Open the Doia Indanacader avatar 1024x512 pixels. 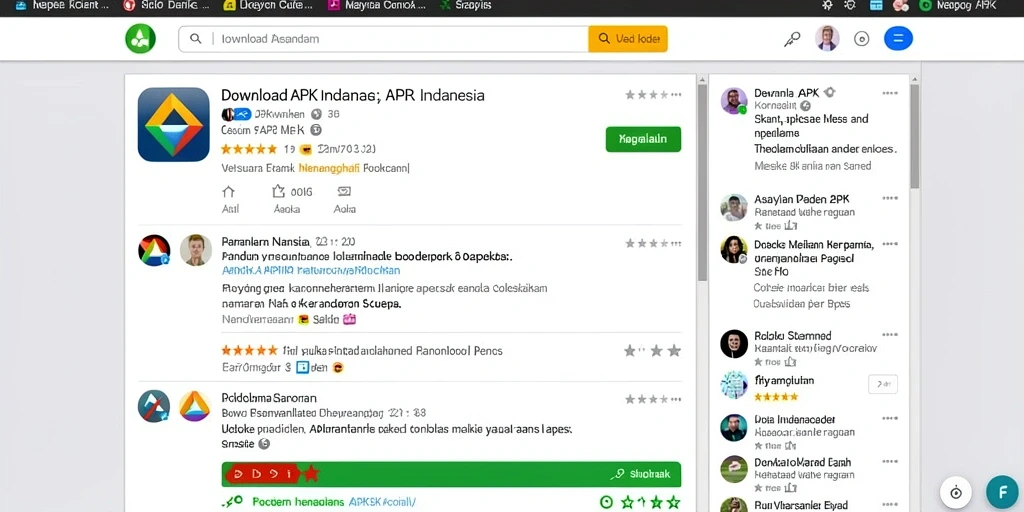(x=734, y=428)
